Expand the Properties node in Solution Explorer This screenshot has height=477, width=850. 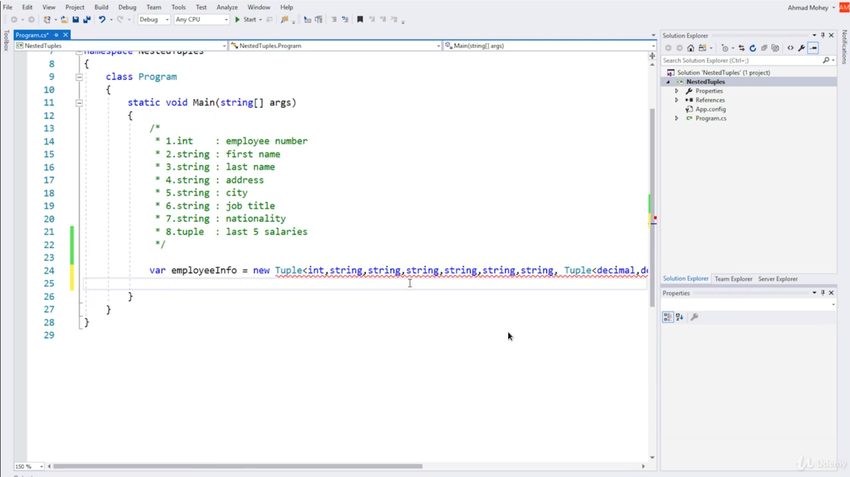pyautogui.click(x=677, y=91)
